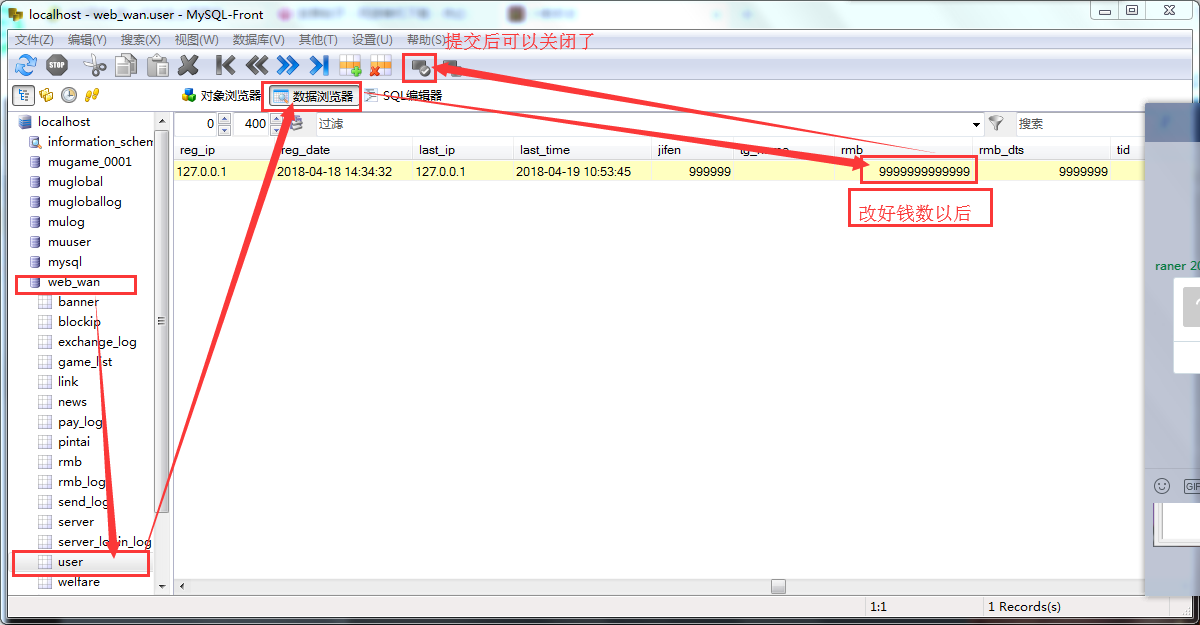Go to the last record with the arrow icon

(x=318, y=66)
